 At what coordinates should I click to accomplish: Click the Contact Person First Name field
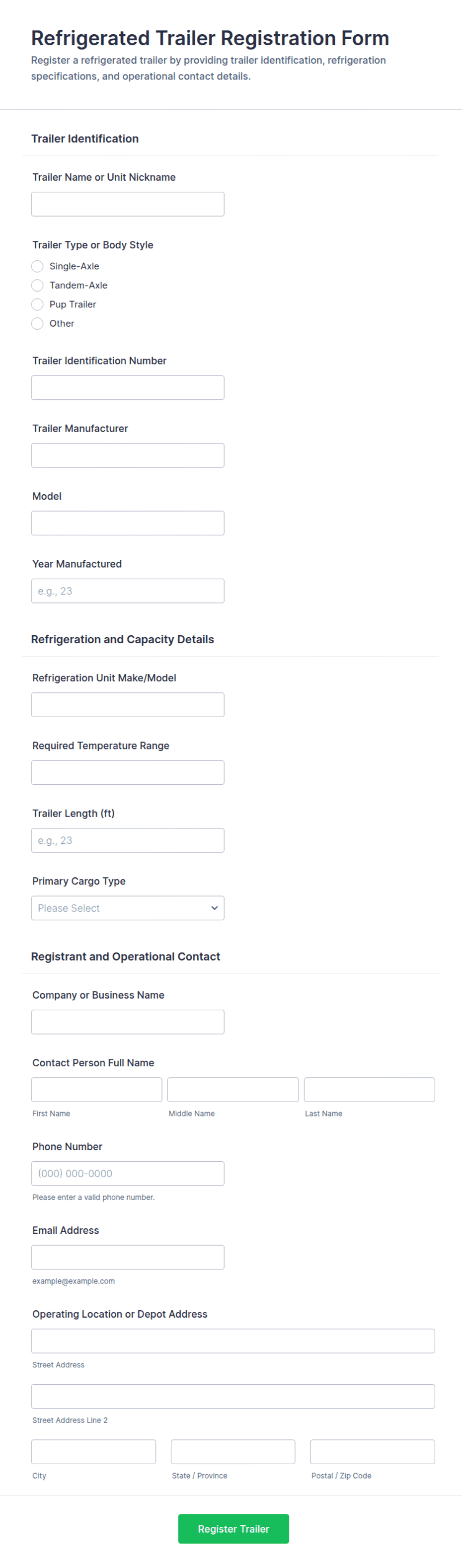(x=97, y=1089)
